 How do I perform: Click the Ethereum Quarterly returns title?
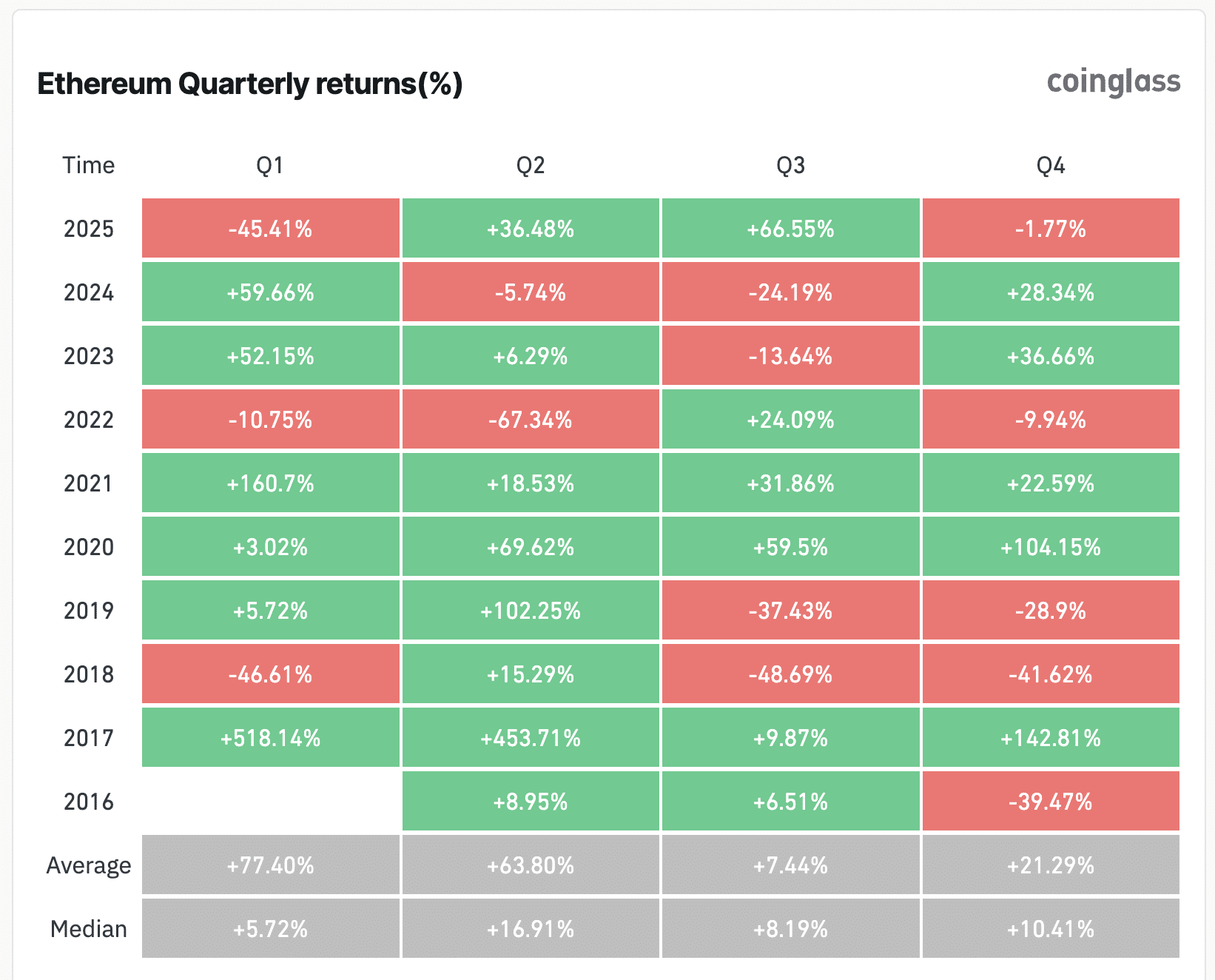pyautogui.click(x=249, y=84)
